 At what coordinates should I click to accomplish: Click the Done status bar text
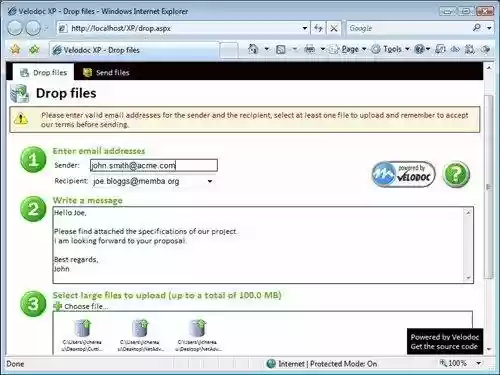pos(15,364)
